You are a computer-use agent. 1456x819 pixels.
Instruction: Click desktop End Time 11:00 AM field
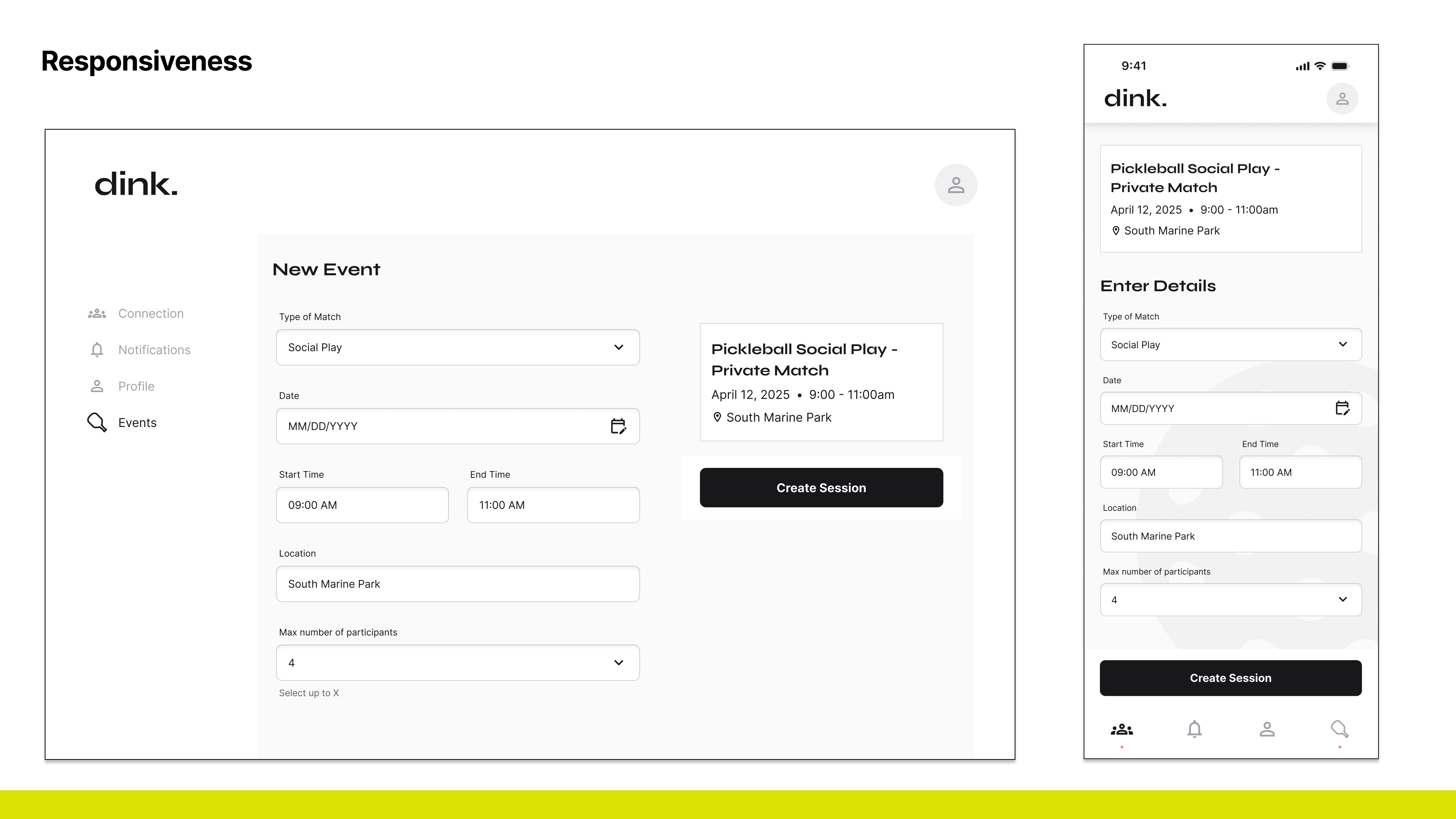[553, 505]
